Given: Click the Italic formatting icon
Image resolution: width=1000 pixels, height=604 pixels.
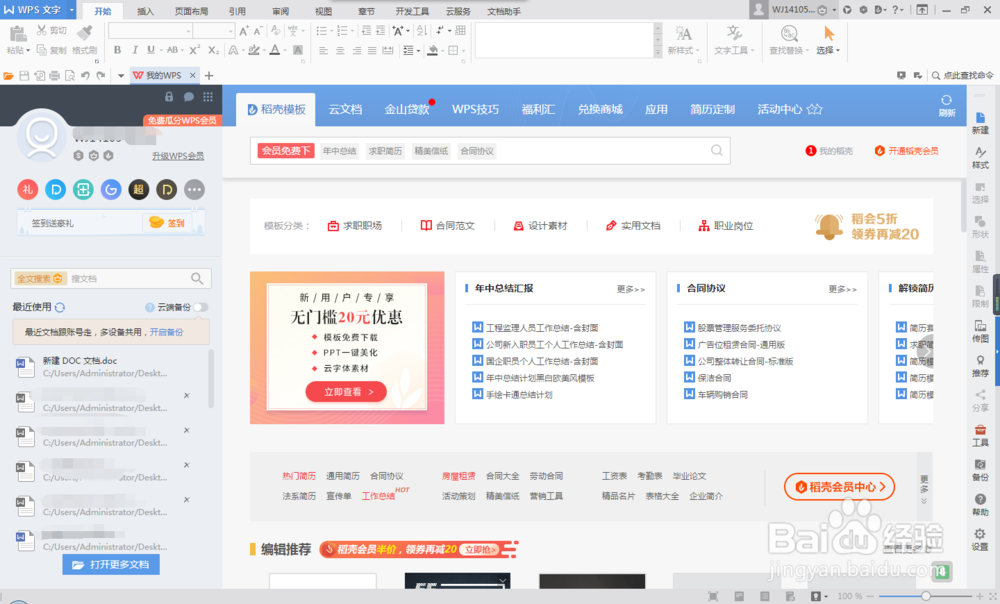Looking at the screenshot, I should (135, 50).
